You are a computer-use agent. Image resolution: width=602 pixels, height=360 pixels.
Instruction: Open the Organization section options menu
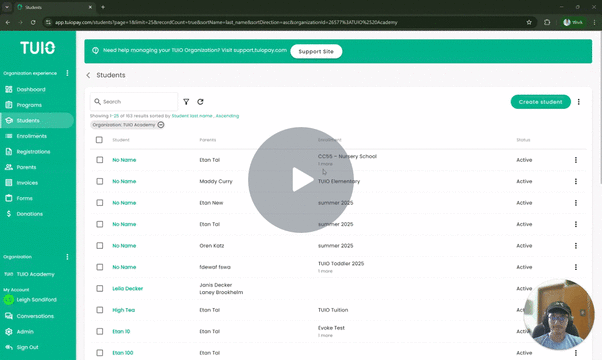(68, 257)
